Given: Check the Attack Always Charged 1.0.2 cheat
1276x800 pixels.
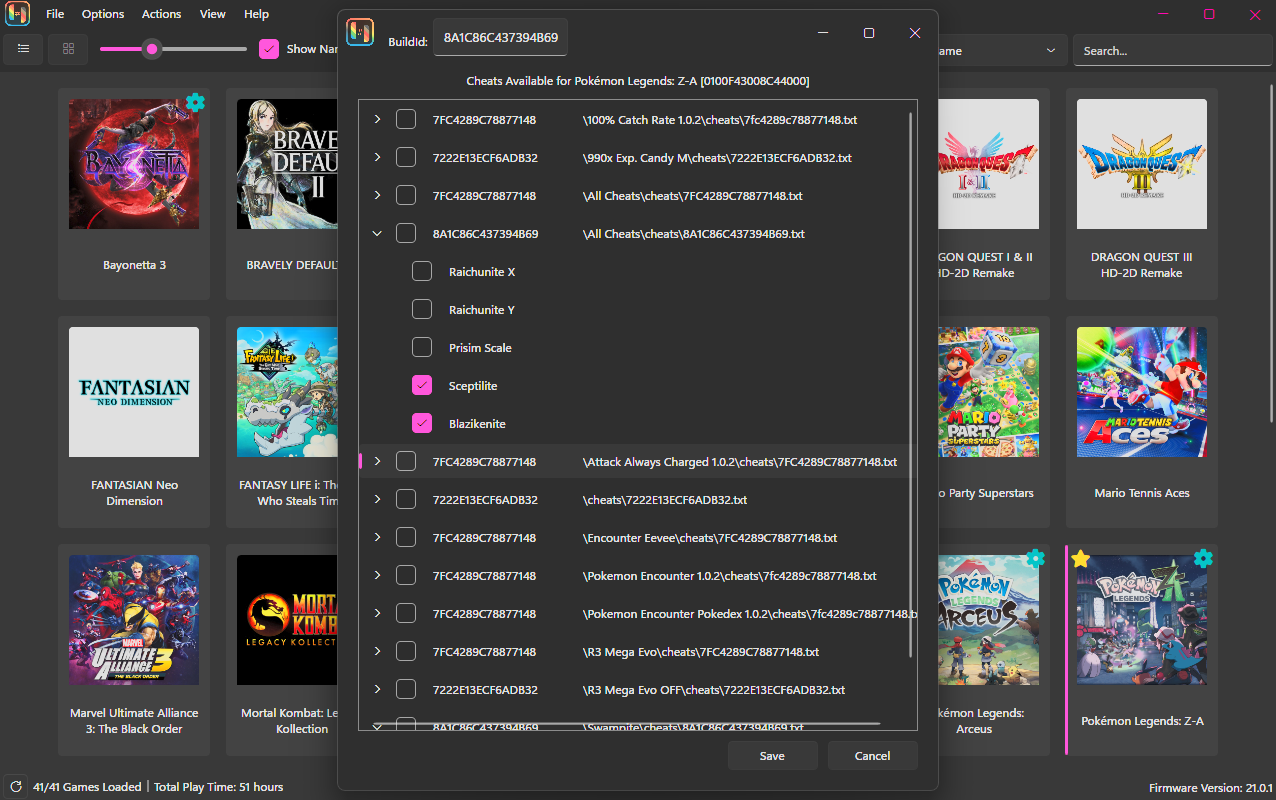Looking at the screenshot, I should tap(406, 462).
